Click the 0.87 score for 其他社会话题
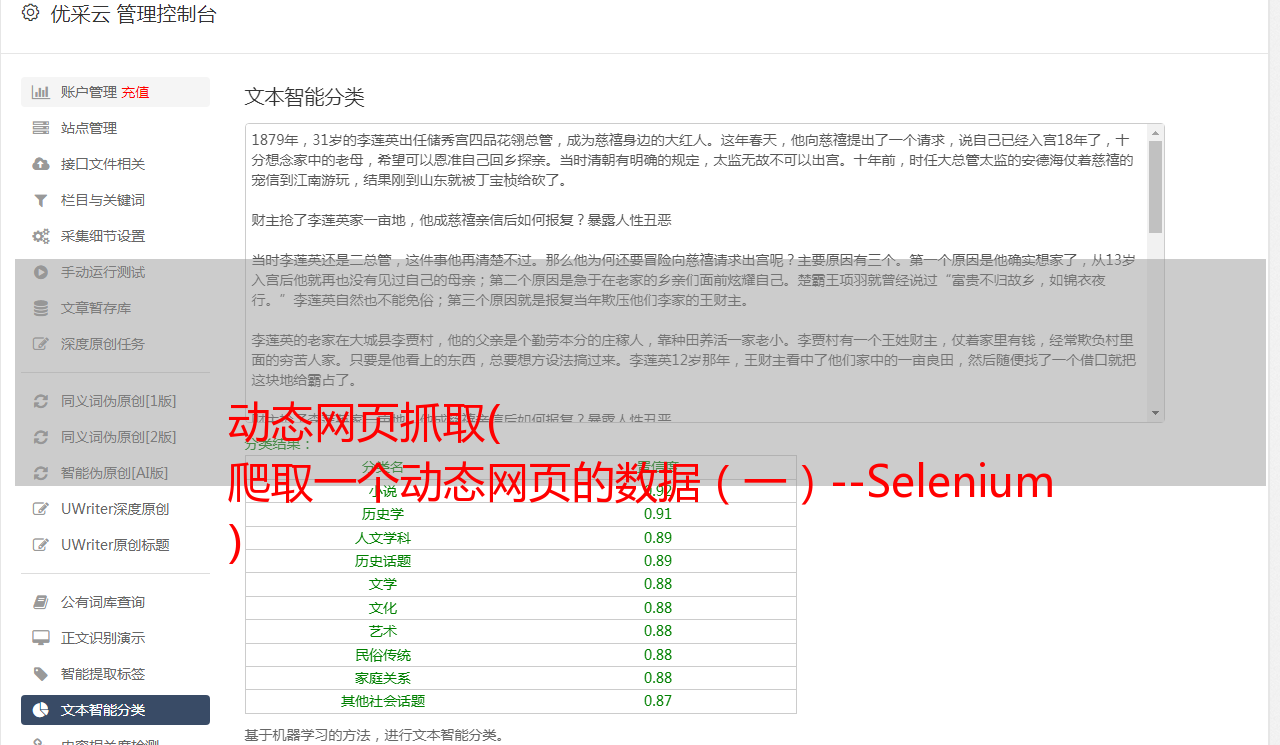Image resolution: width=1280 pixels, height=745 pixels. pyautogui.click(x=658, y=701)
